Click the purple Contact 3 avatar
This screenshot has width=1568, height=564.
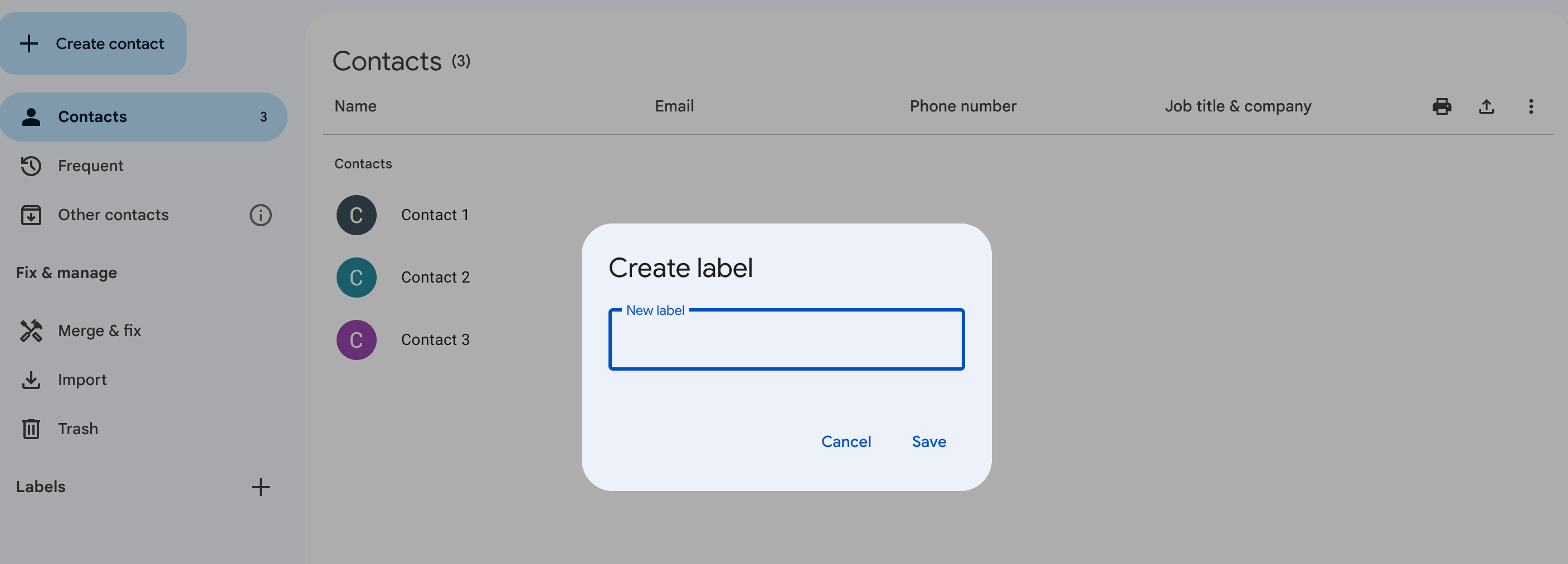pyautogui.click(x=356, y=340)
